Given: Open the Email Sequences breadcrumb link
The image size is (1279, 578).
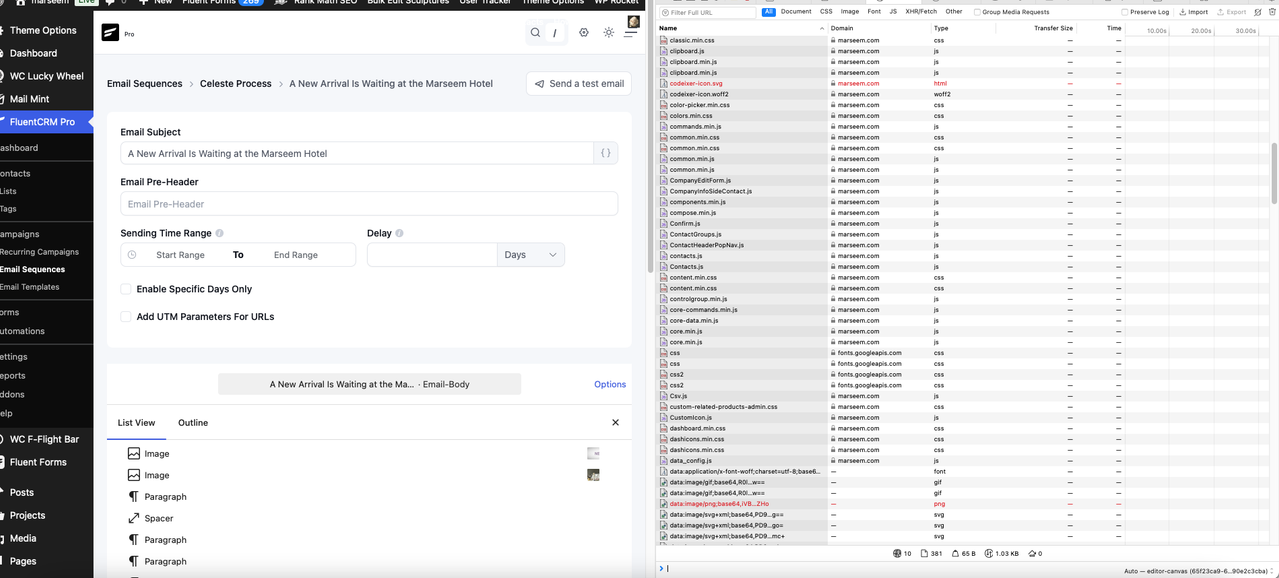Looking at the screenshot, I should [x=145, y=84].
